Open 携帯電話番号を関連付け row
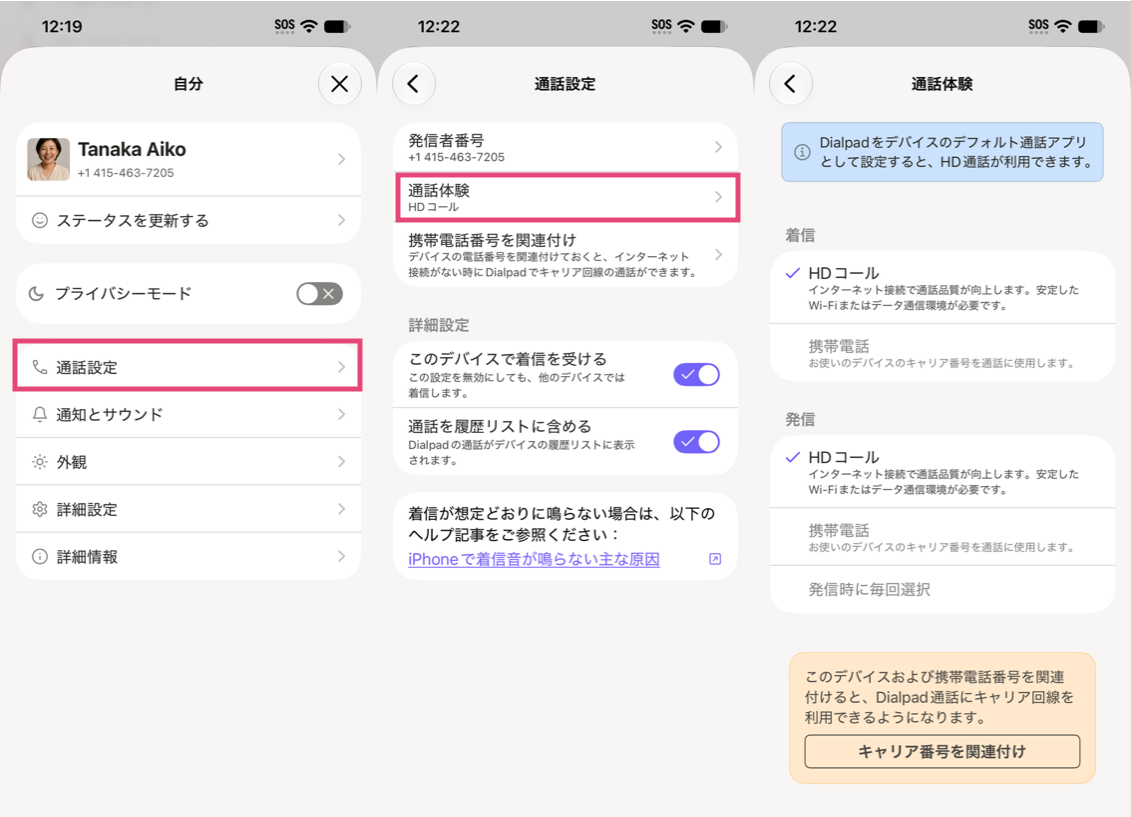This screenshot has height=817, width=1131. point(566,255)
